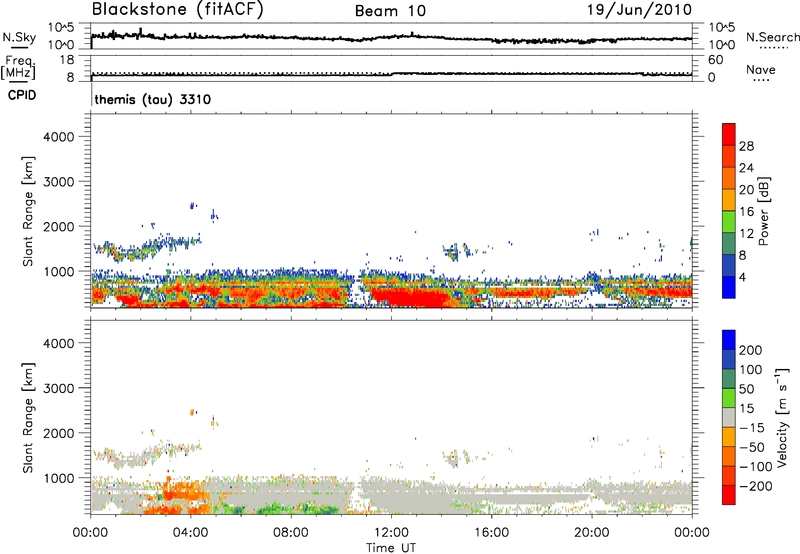Click the 20:00 time axis tick label
The height and width of the screenshot is (554, 800).
(592, 533)
